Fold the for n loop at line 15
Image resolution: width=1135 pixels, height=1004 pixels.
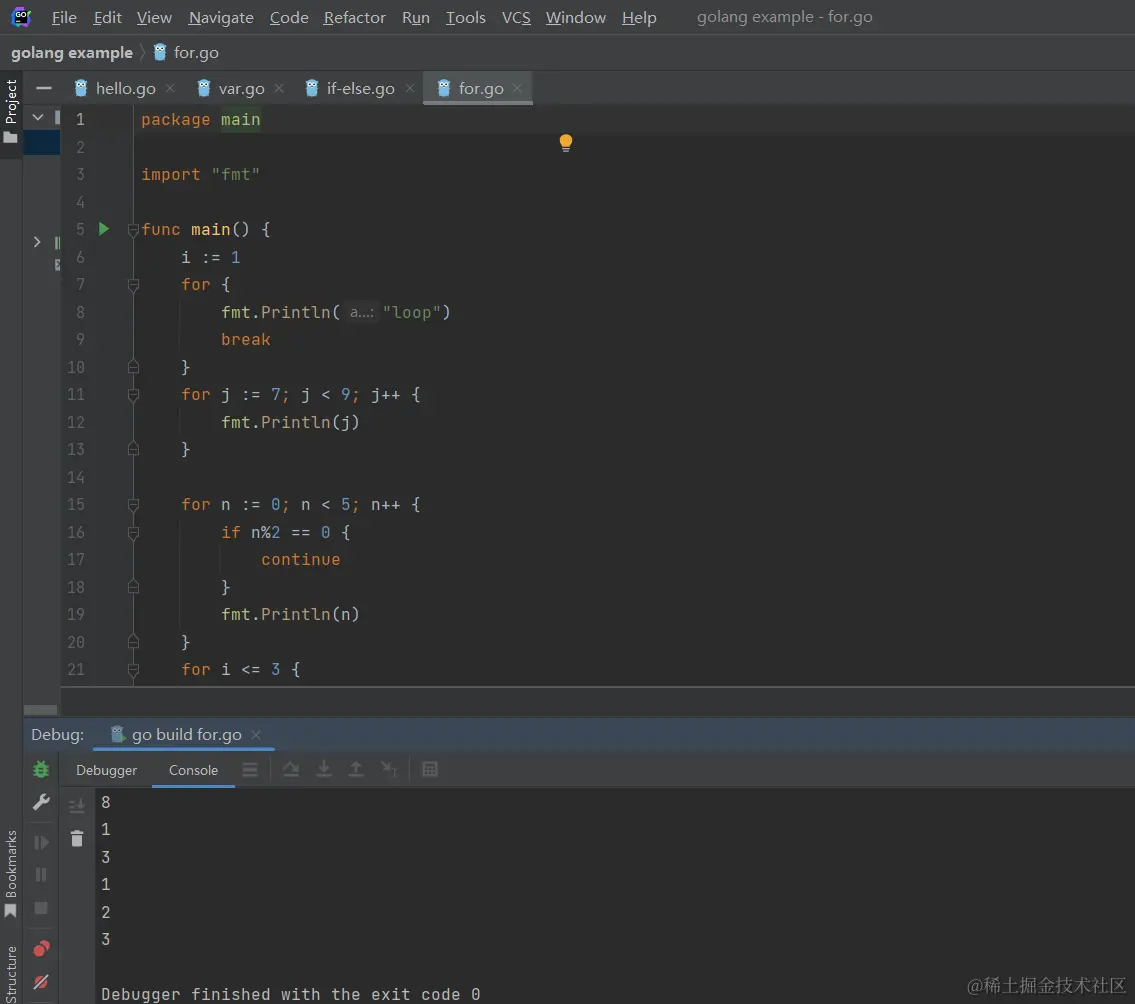133,505
